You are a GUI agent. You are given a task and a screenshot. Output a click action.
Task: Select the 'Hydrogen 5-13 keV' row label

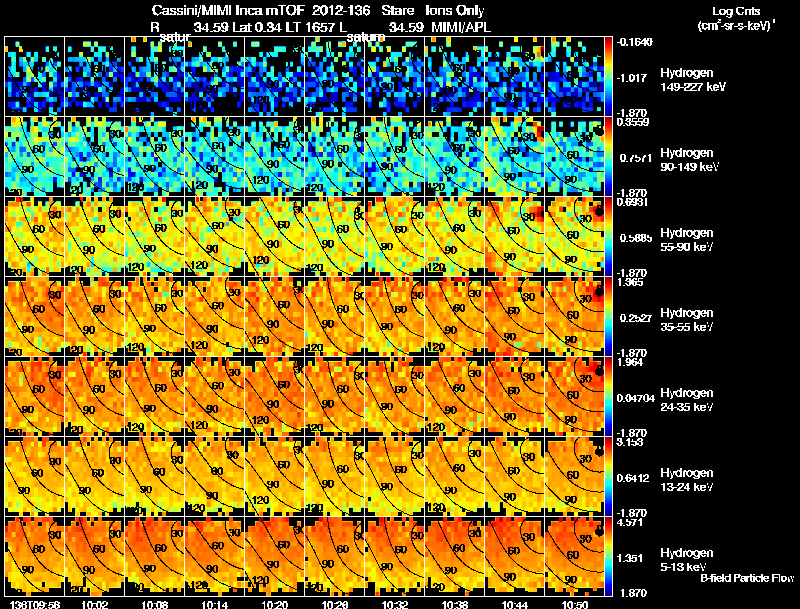(x=686, y=560)
